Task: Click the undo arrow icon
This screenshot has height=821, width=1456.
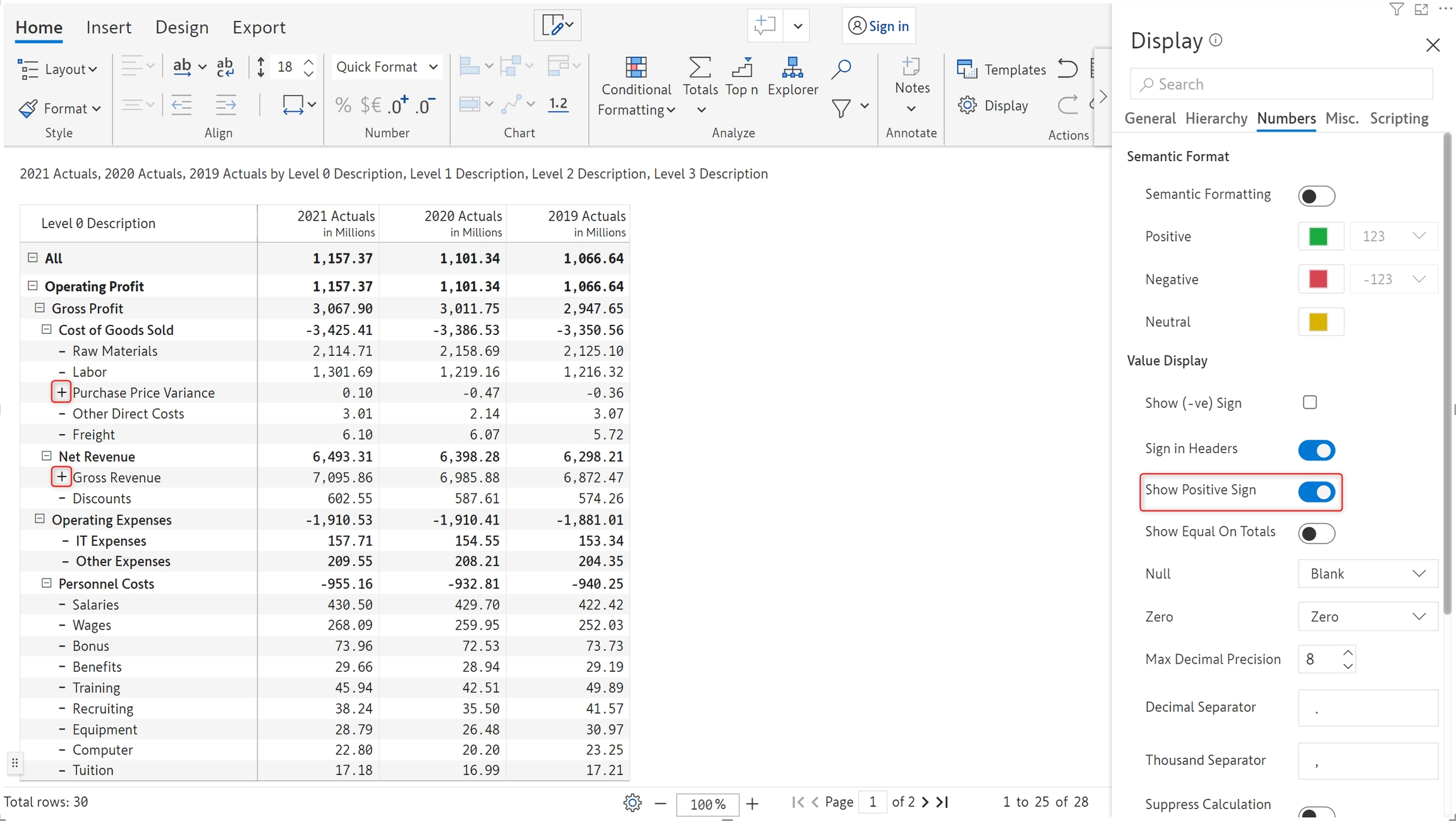Action: pyautogui.click(x=1067, y=68)
